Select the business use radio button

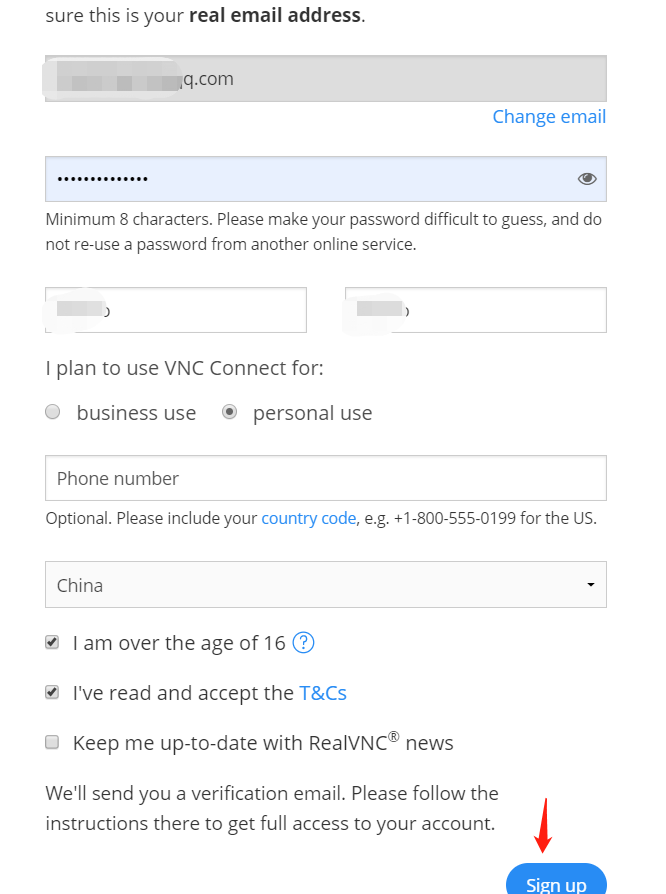[52, 411]
